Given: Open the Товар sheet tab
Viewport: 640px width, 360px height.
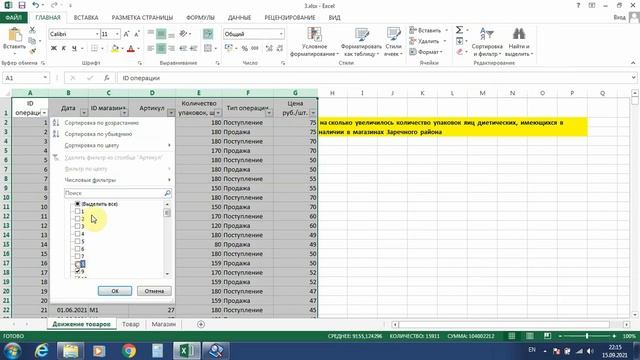Looking at the screenshot, I should (x=131, y=324).
